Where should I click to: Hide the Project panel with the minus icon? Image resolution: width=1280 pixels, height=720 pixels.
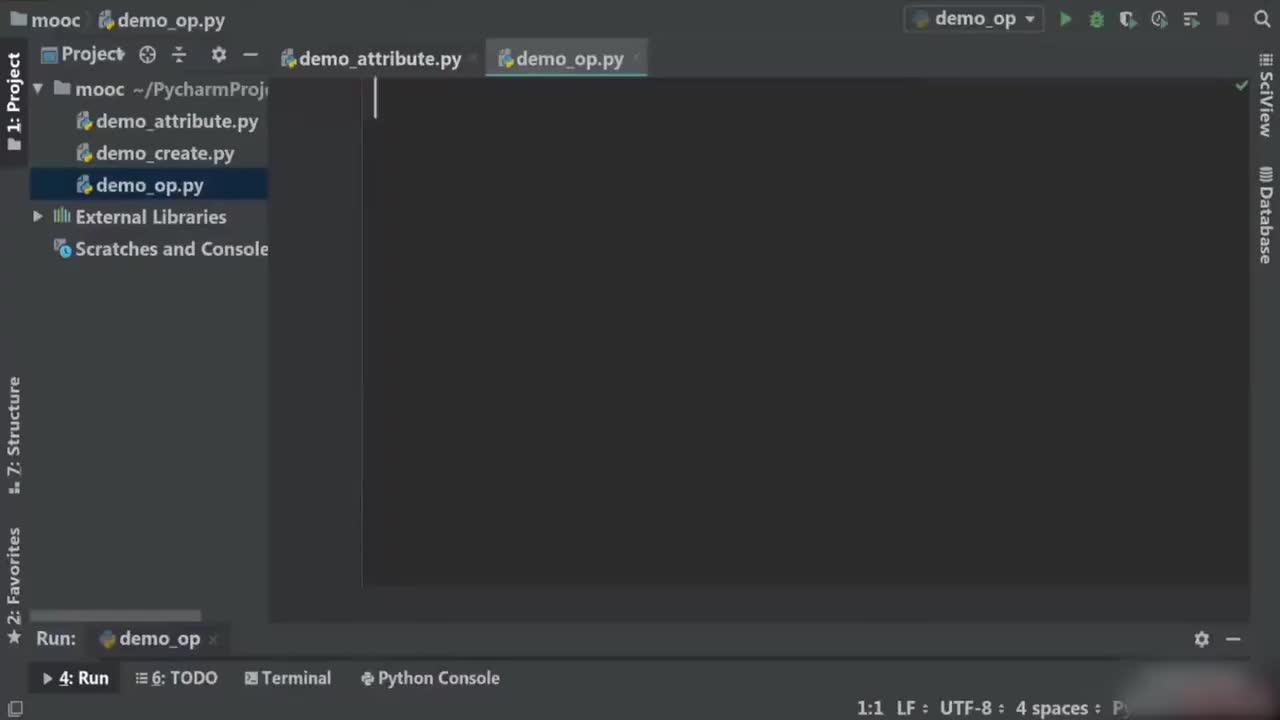tap(250, 55)
